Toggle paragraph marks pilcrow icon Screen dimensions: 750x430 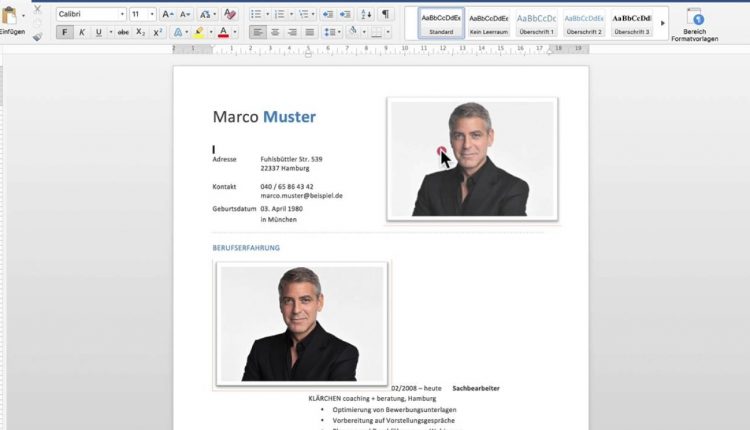click(386, 14)
